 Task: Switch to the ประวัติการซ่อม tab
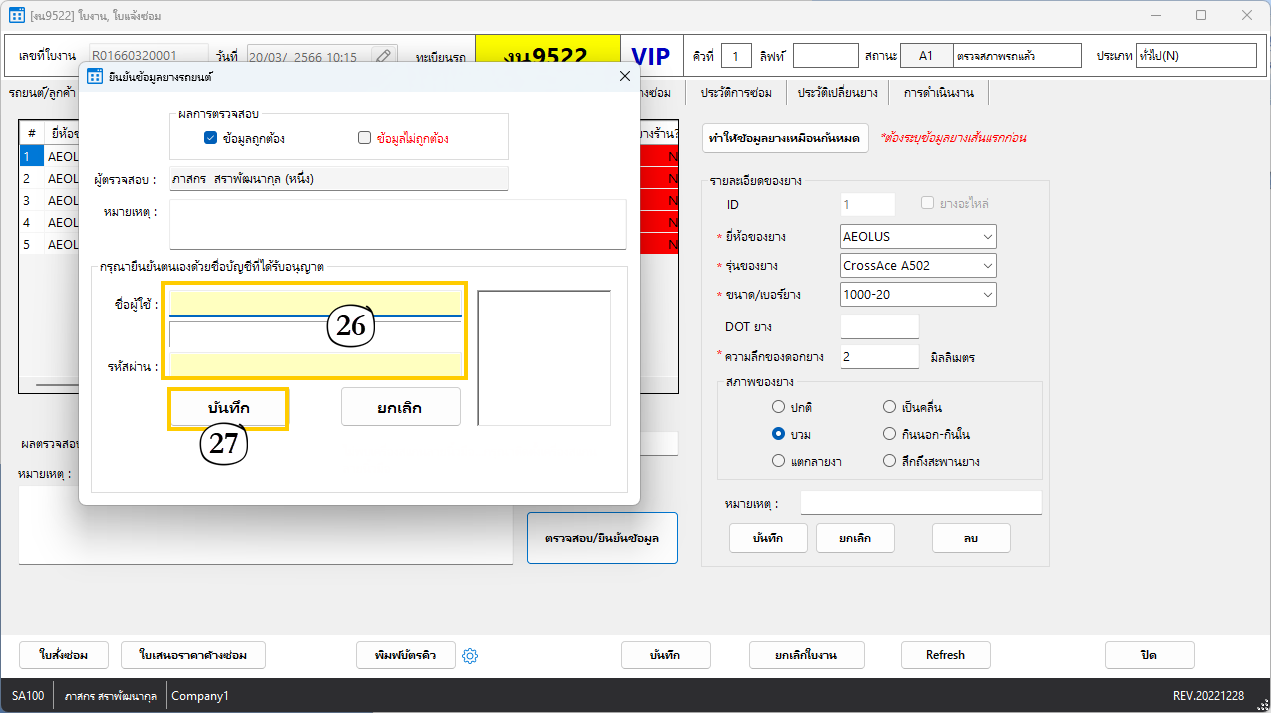click(735, 93)
